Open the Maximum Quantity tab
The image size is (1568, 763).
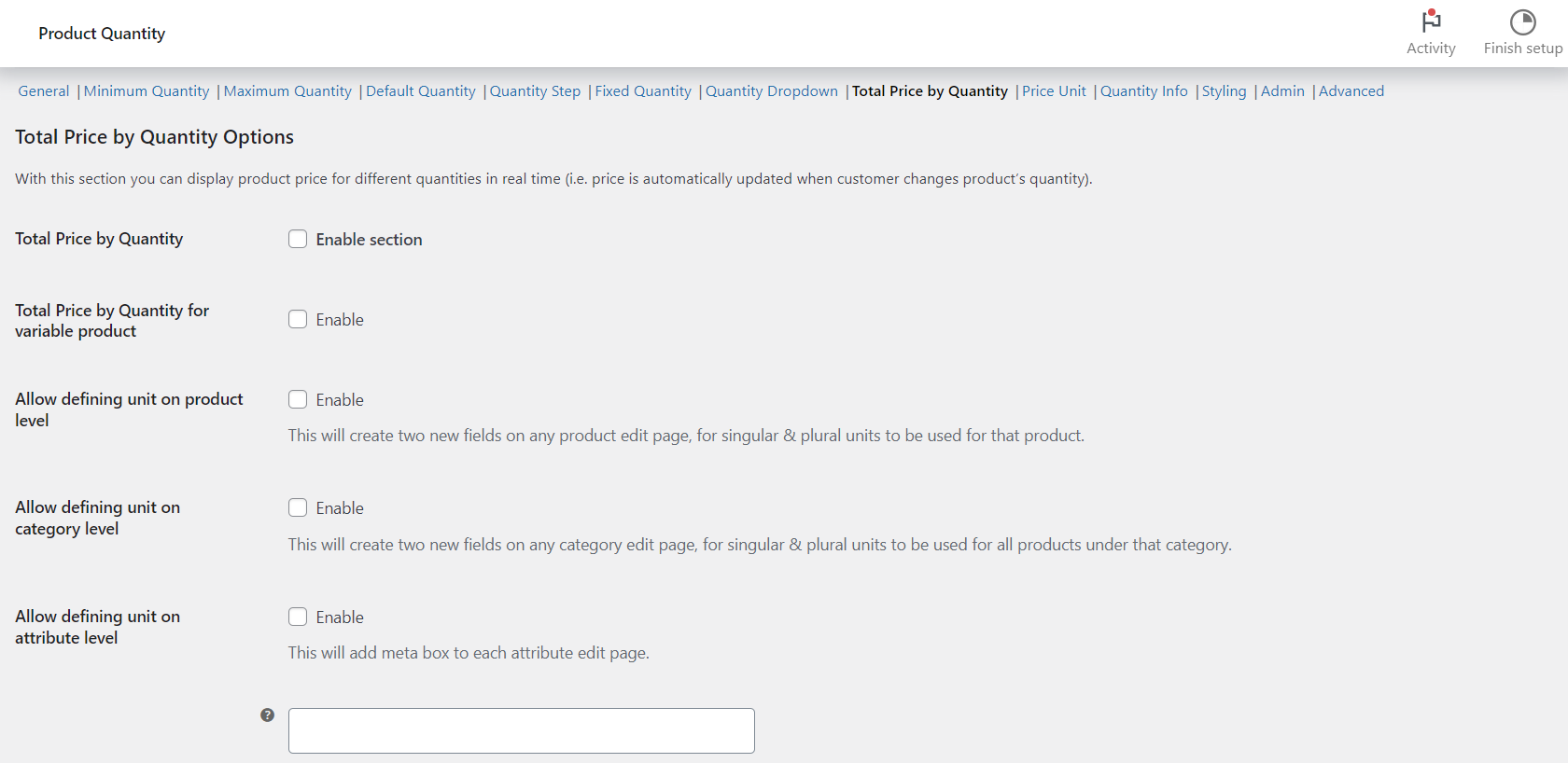287,90
